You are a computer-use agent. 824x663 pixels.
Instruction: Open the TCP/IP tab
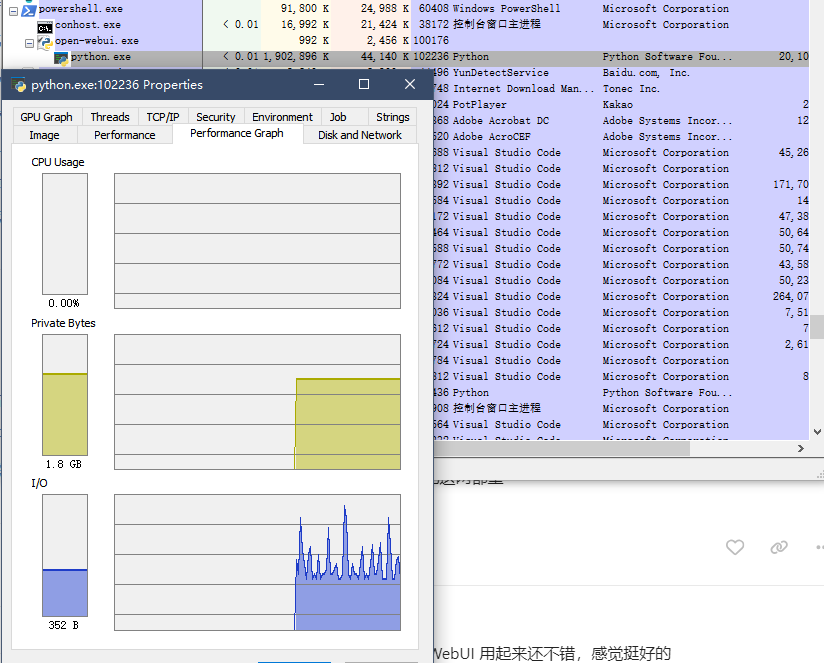tap(163, 117)
